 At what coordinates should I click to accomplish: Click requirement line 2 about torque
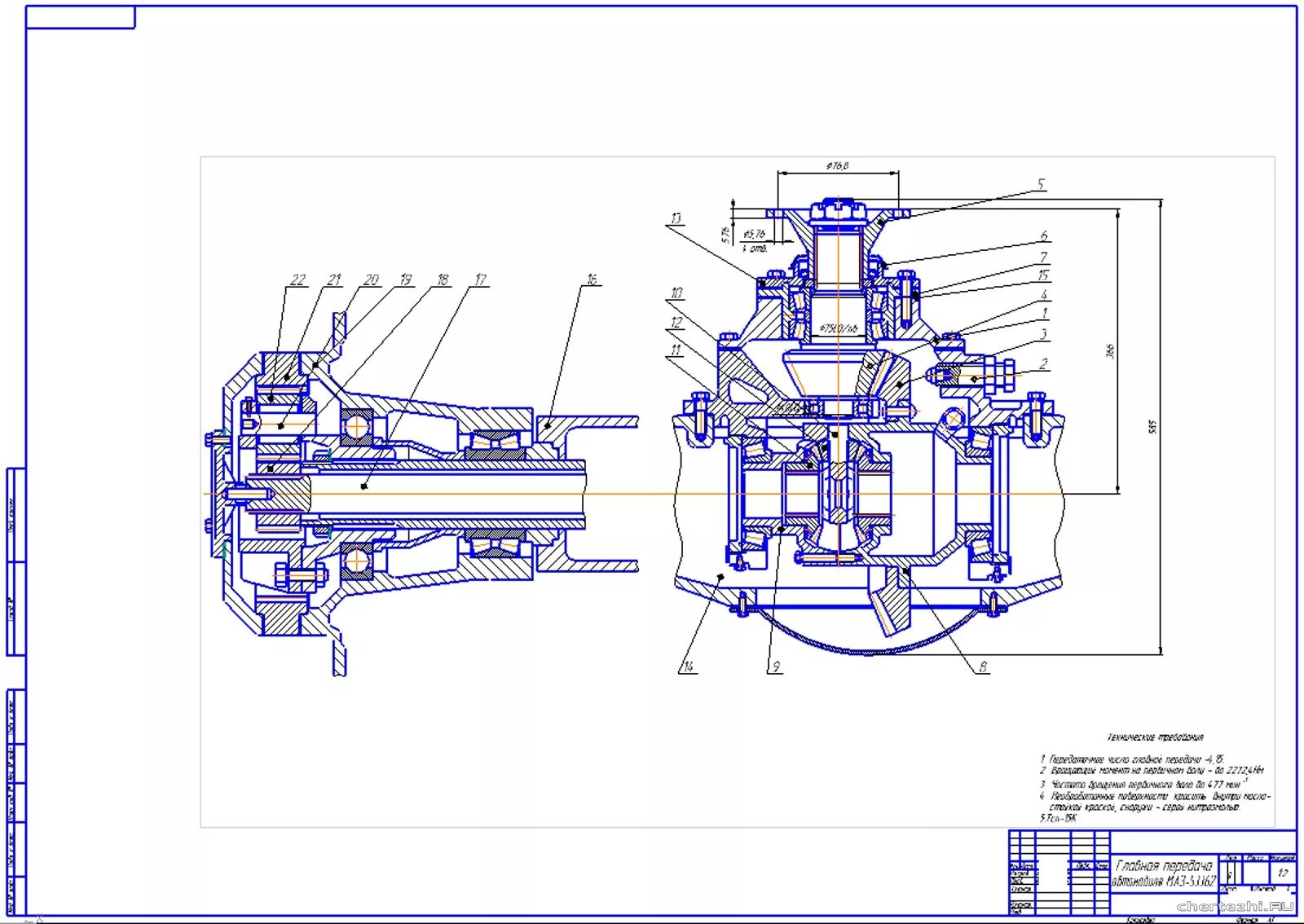click(x=1152, y=770)
